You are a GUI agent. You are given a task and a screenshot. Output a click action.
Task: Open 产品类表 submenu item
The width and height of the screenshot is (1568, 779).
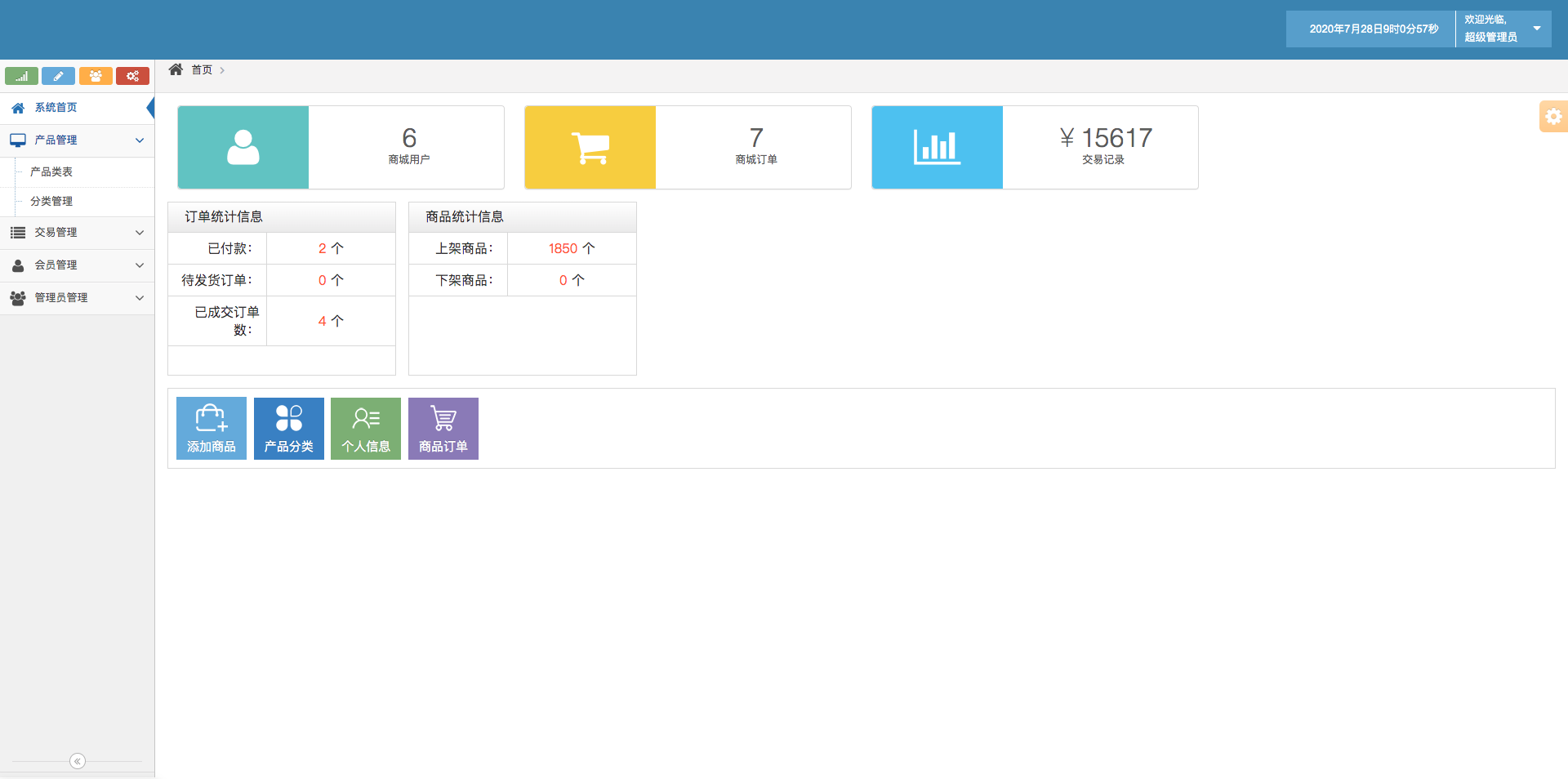(78, 171)
